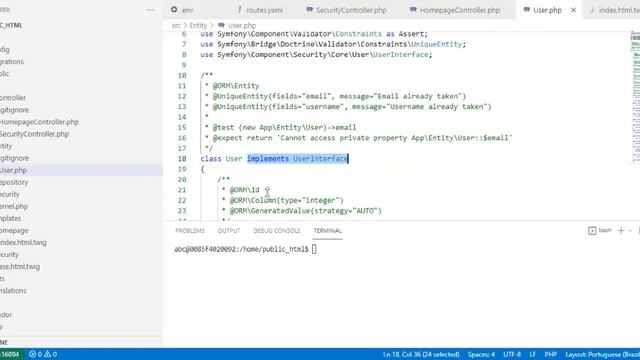Screen dimensions: 640x360
Task: Switch to the SecurityController.php tab
Action: 347,10
